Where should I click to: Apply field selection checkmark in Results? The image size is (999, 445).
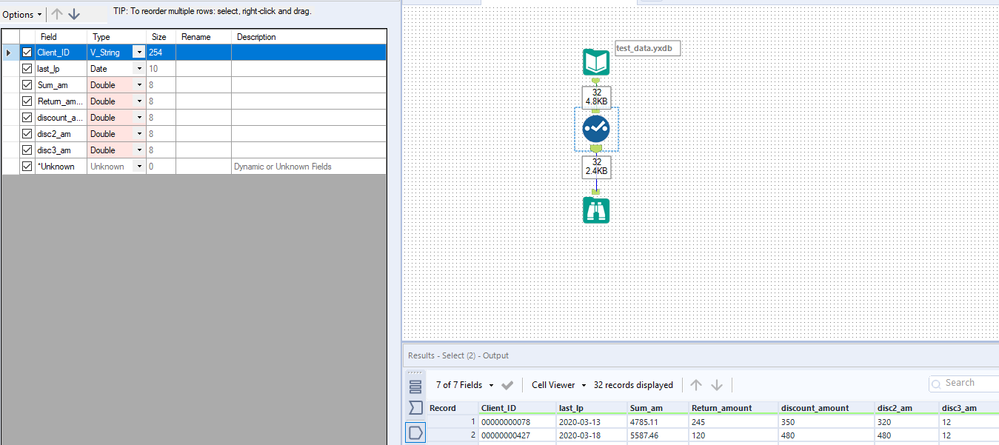pos(507,385)
